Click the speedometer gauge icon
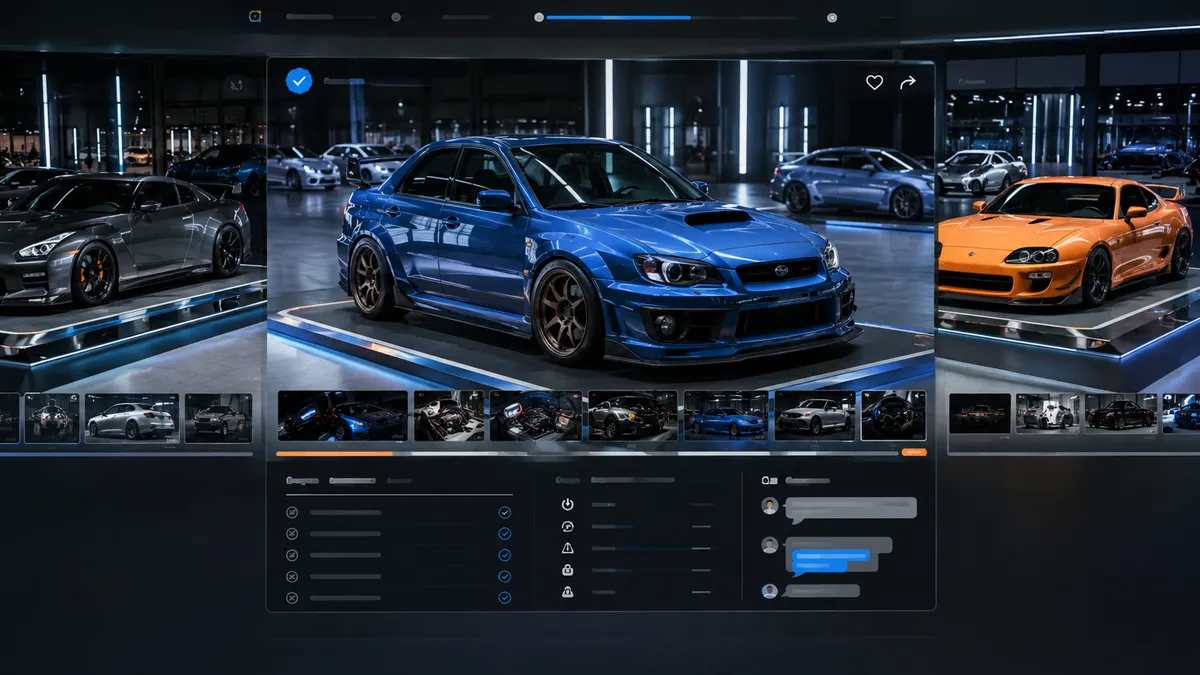Image resolution: width=1200 pixels, height=675 pixels. point(568,526)
